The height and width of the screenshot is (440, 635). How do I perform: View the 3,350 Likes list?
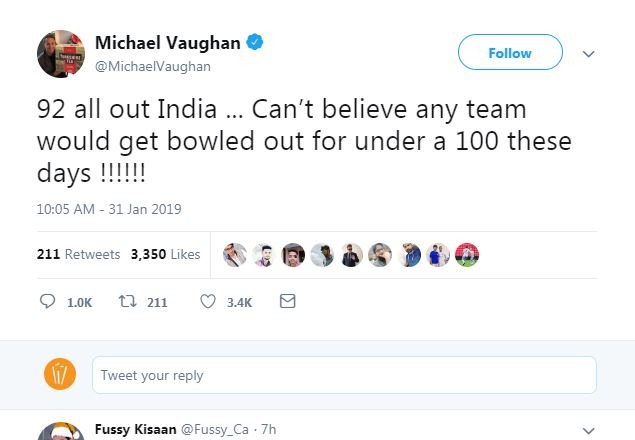click(165, 254)
